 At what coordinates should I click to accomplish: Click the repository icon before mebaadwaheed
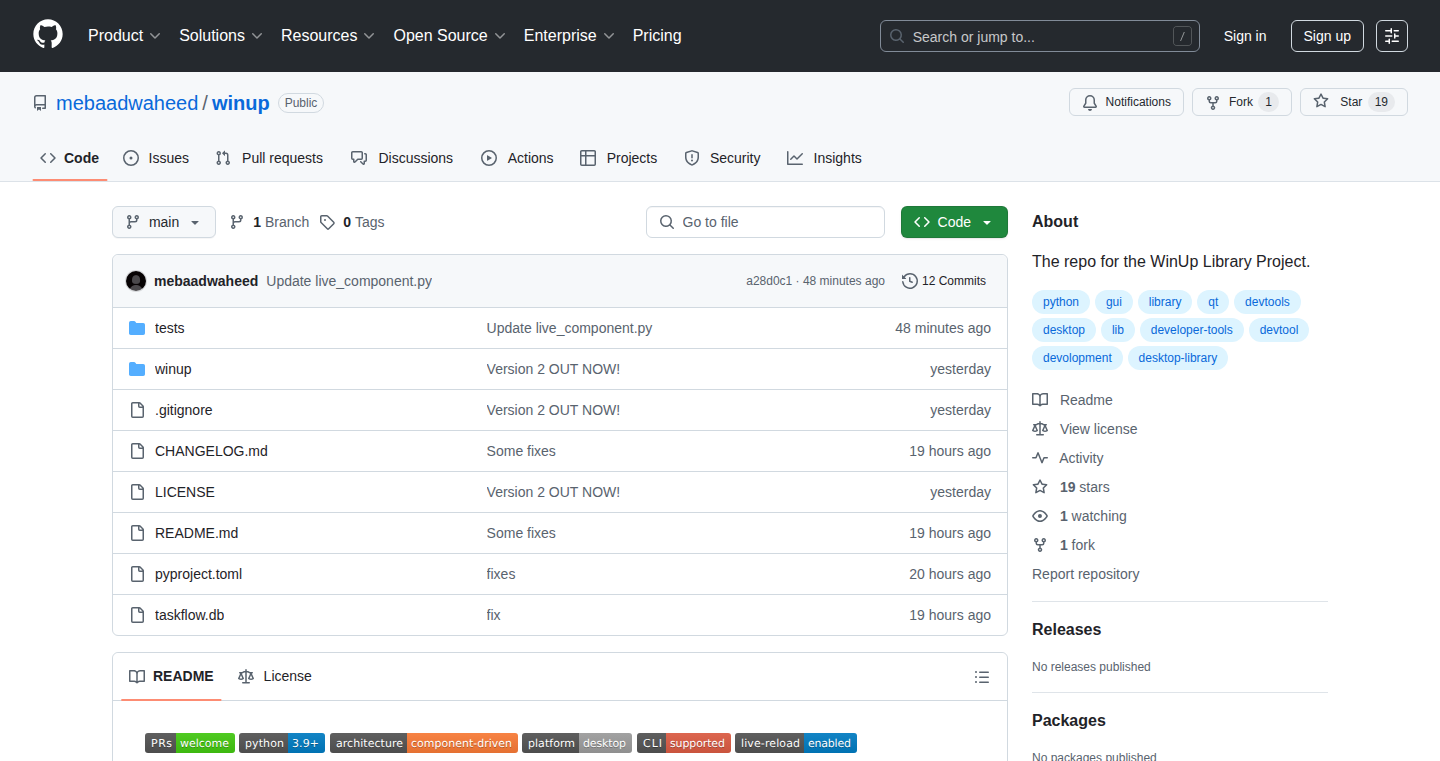click(40, 103)
